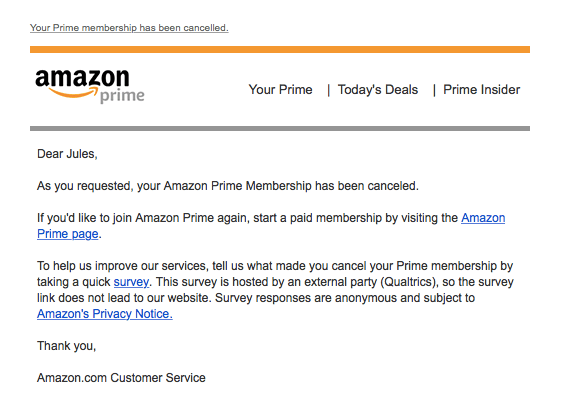563x408 pixels.
Task: Click the black 'amazon' wordmark in the logo
Action: [x=82, y=78]
